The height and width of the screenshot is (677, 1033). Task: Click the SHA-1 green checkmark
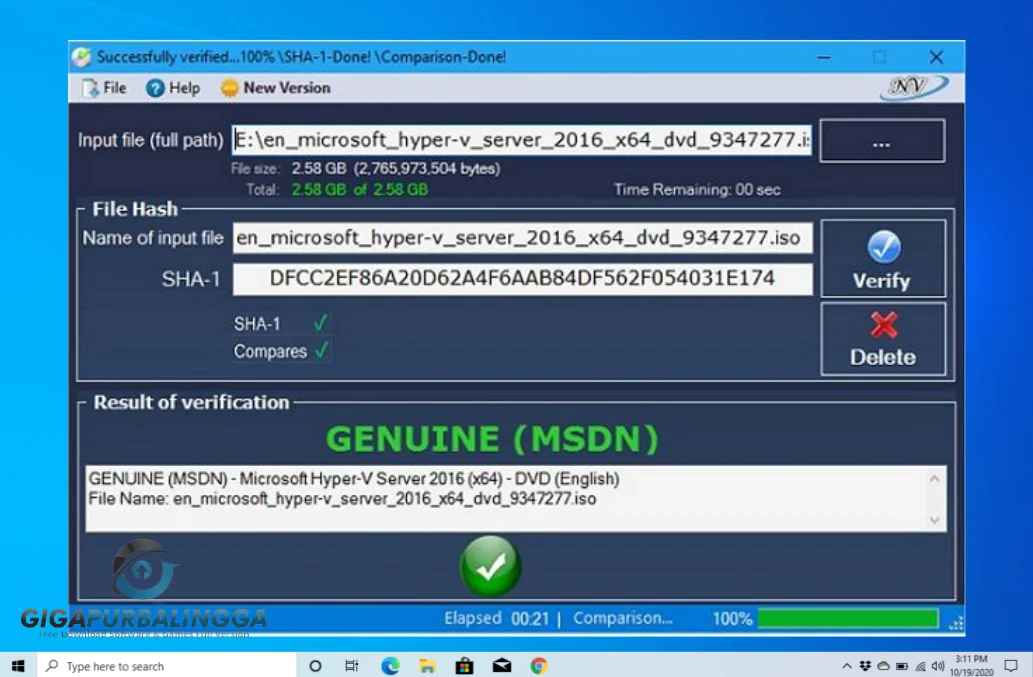(x=321, y=323)
